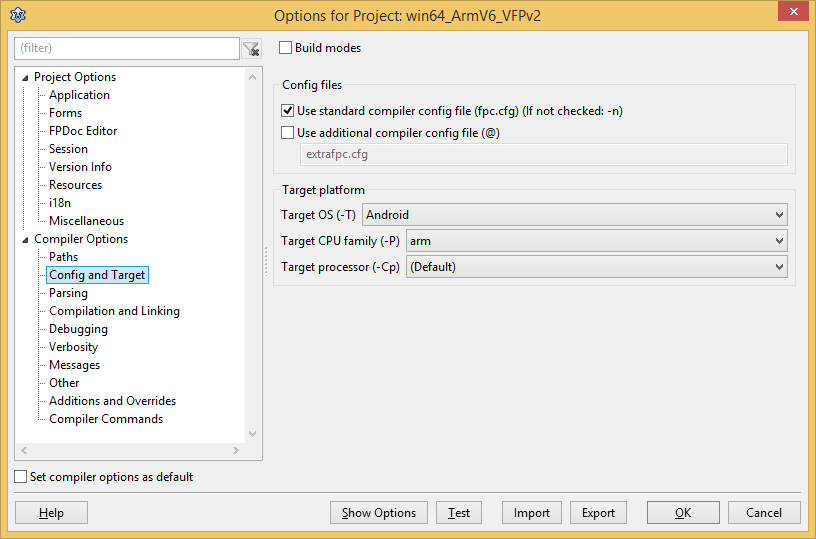Click the tree's horizontal scrollbar right arrow
The image size is (816, 539).
(x=236, y=451)
